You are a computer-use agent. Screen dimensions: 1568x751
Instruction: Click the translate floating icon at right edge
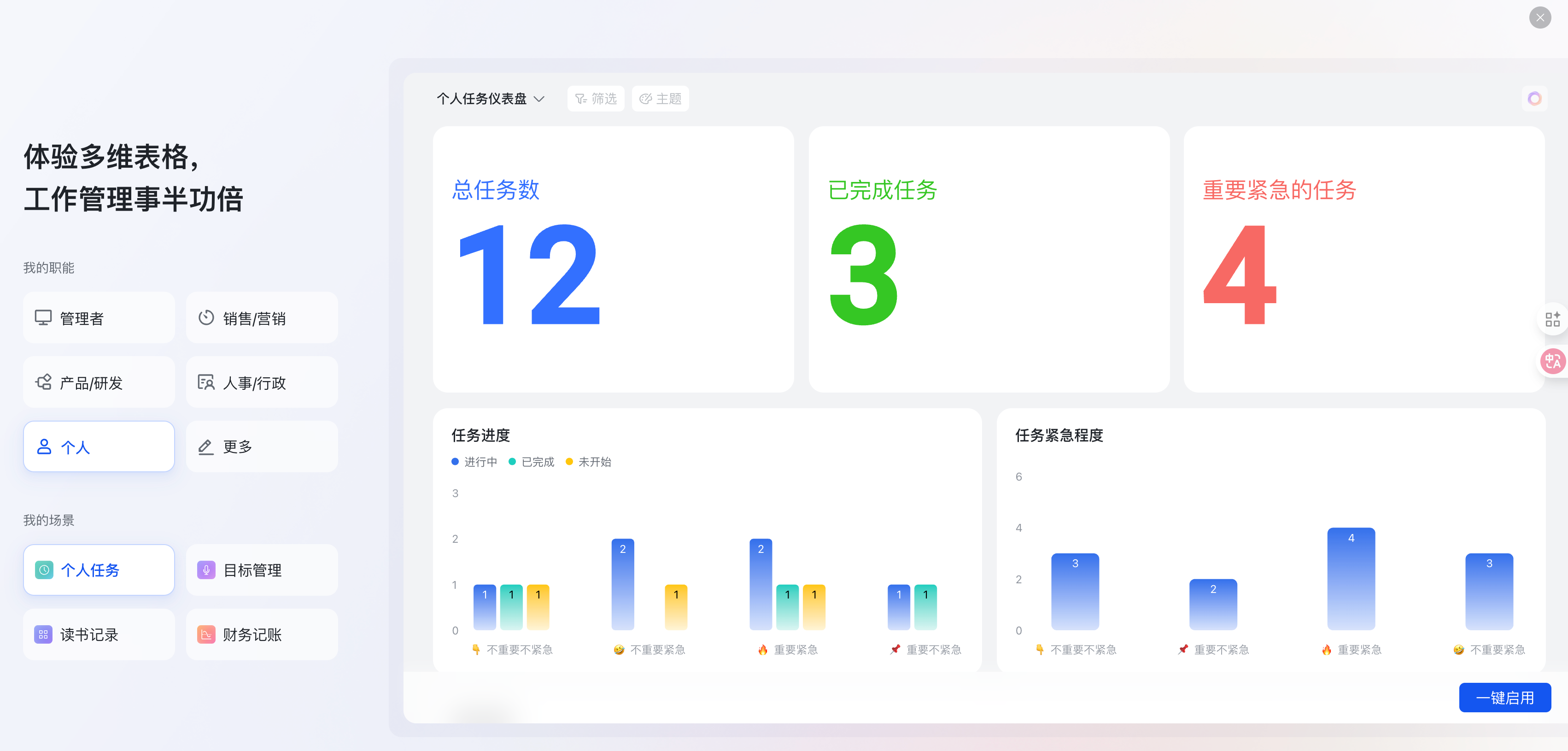point(1552,362)
